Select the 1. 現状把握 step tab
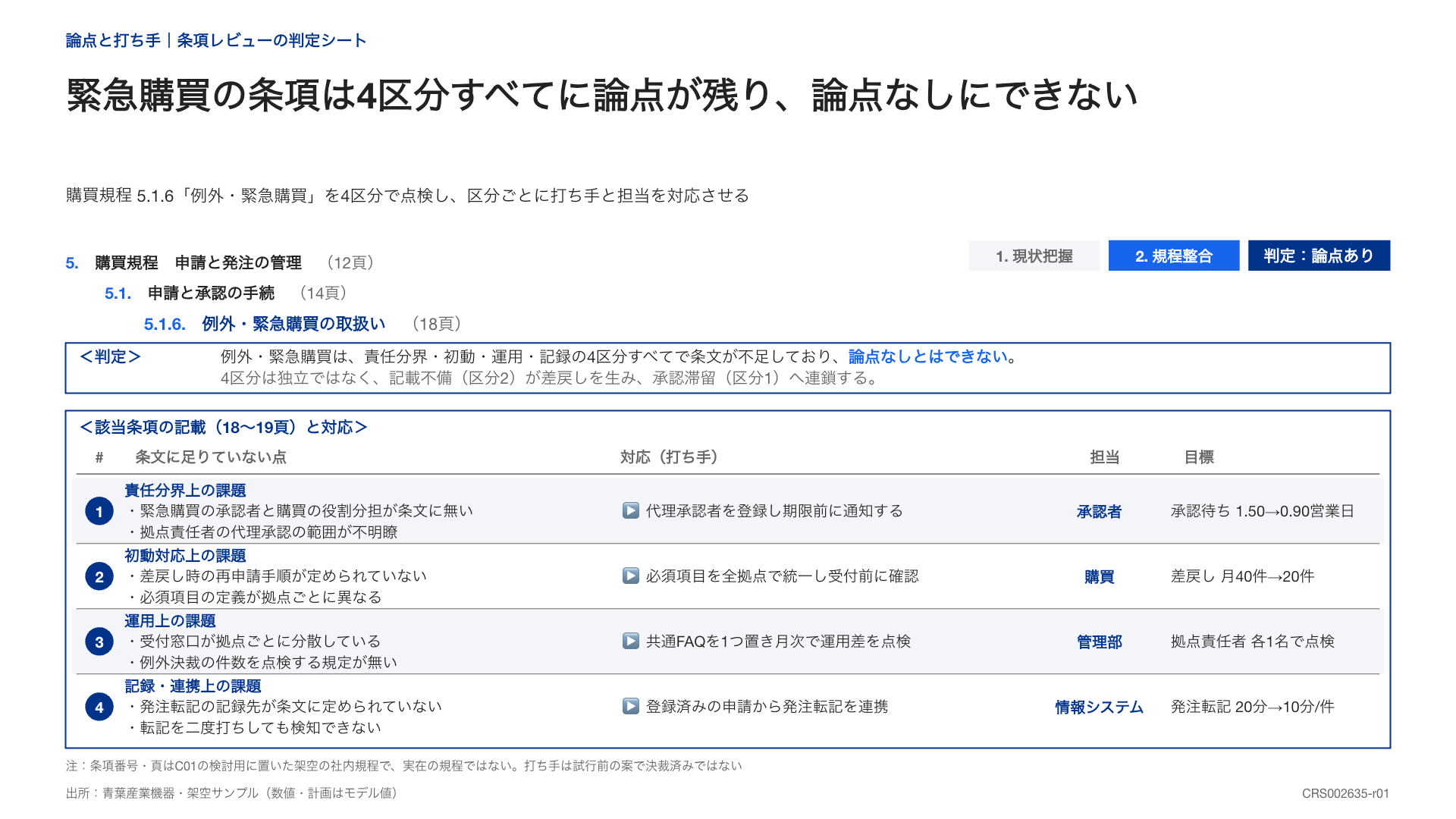The height and width of the screenshot is (819, 1456). 1034,256
